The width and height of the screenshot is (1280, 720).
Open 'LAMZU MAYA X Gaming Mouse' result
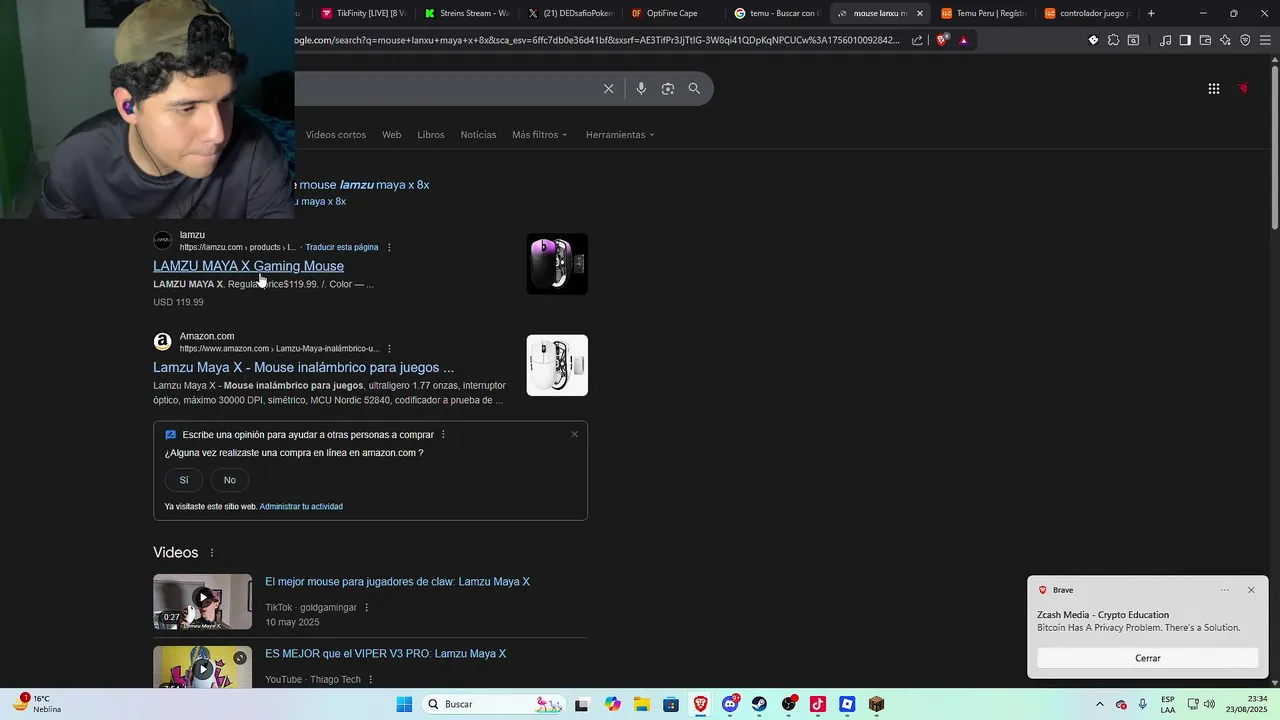248,266
